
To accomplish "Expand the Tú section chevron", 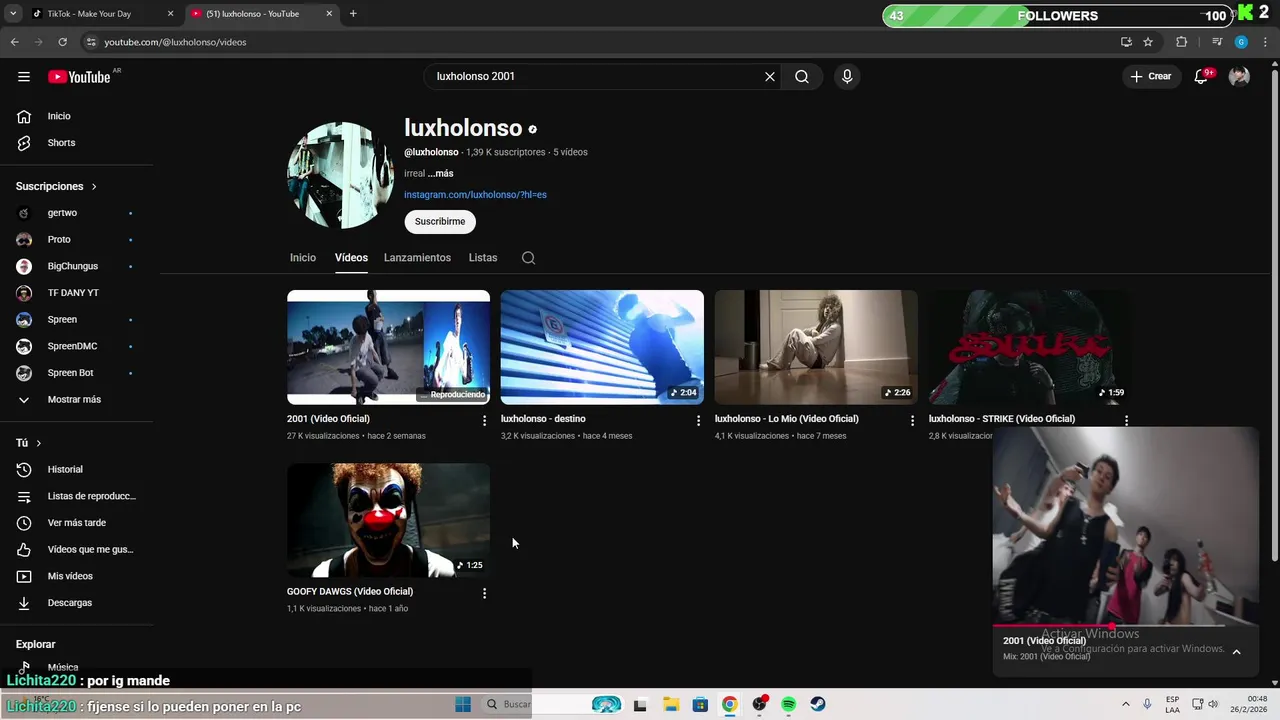I will point(39,443).
